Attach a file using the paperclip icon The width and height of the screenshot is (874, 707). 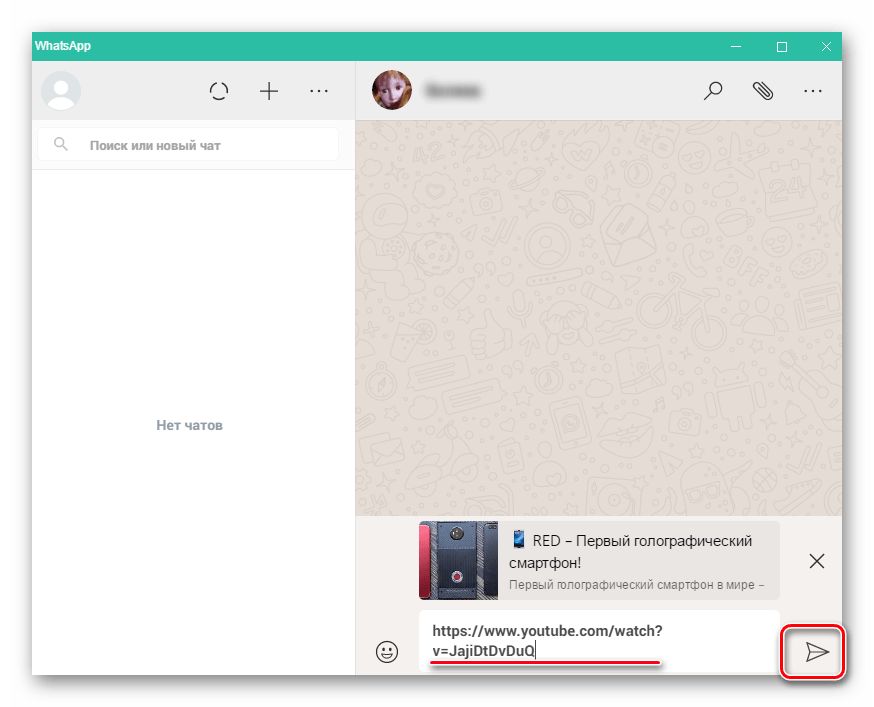pyautogui.click(x=763, y=91)
